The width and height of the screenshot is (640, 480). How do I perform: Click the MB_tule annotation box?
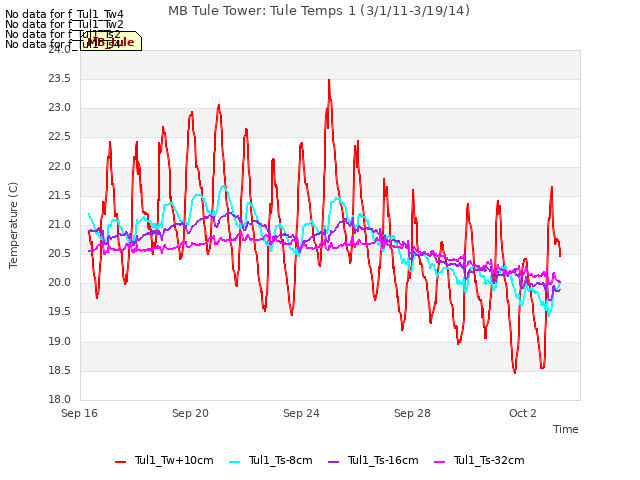(111, 41)
